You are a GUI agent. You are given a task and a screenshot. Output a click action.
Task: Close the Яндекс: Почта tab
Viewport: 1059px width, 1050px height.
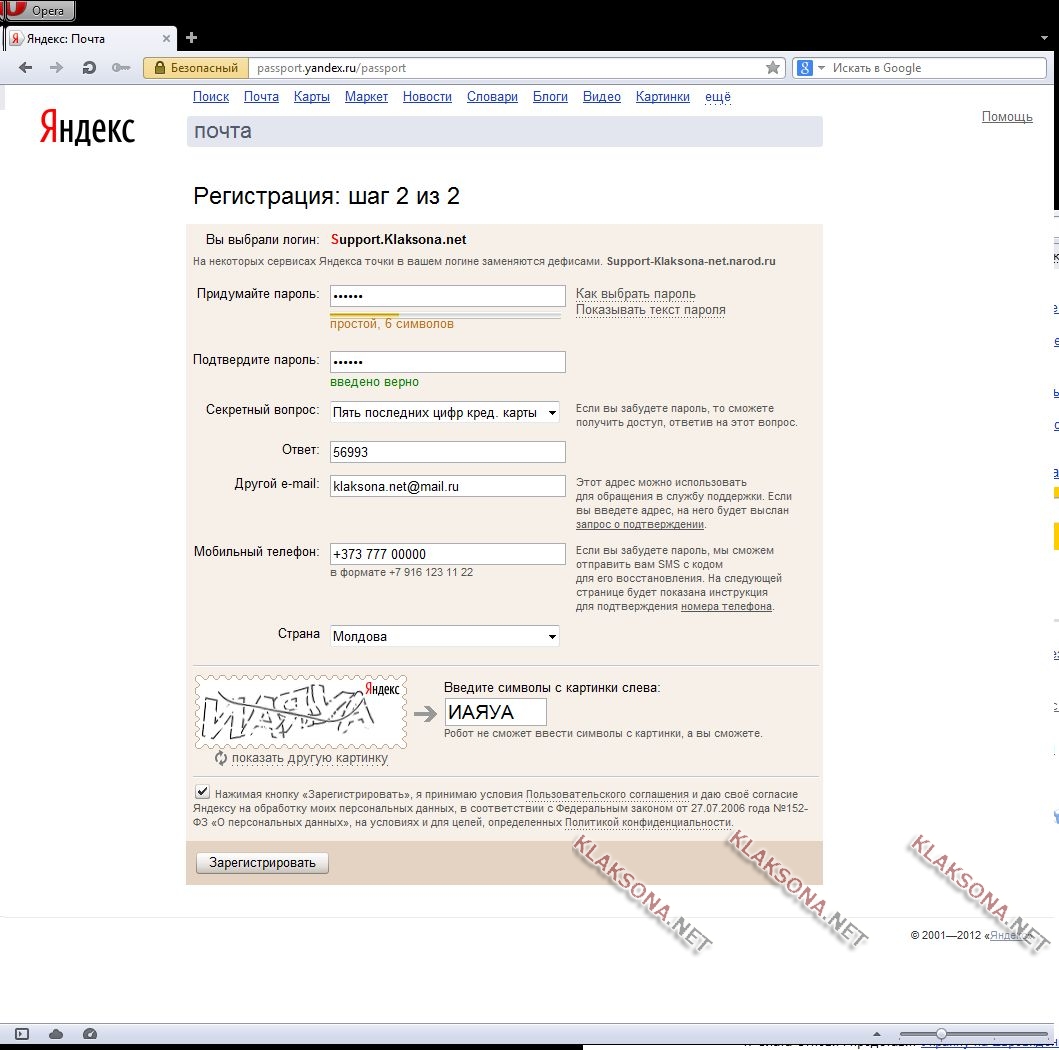(166, 38)
